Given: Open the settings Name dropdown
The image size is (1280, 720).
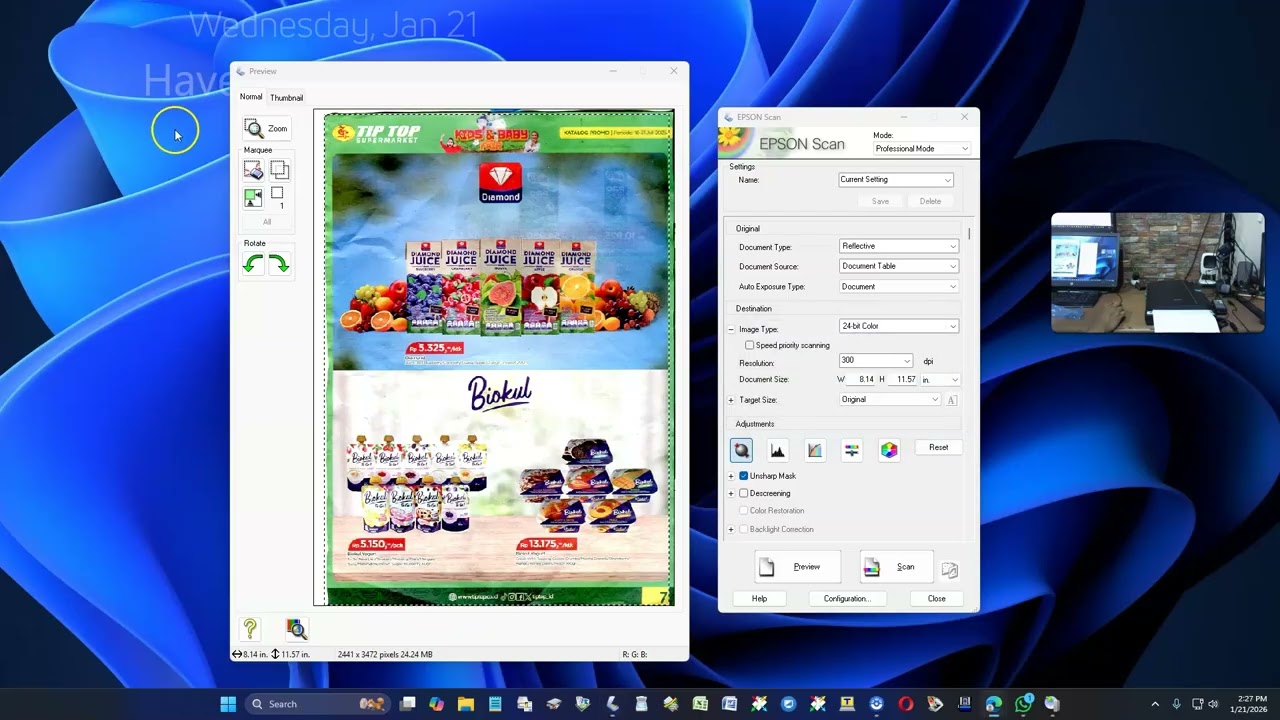Looking at the screenshot, I should (x=896, y=180).
